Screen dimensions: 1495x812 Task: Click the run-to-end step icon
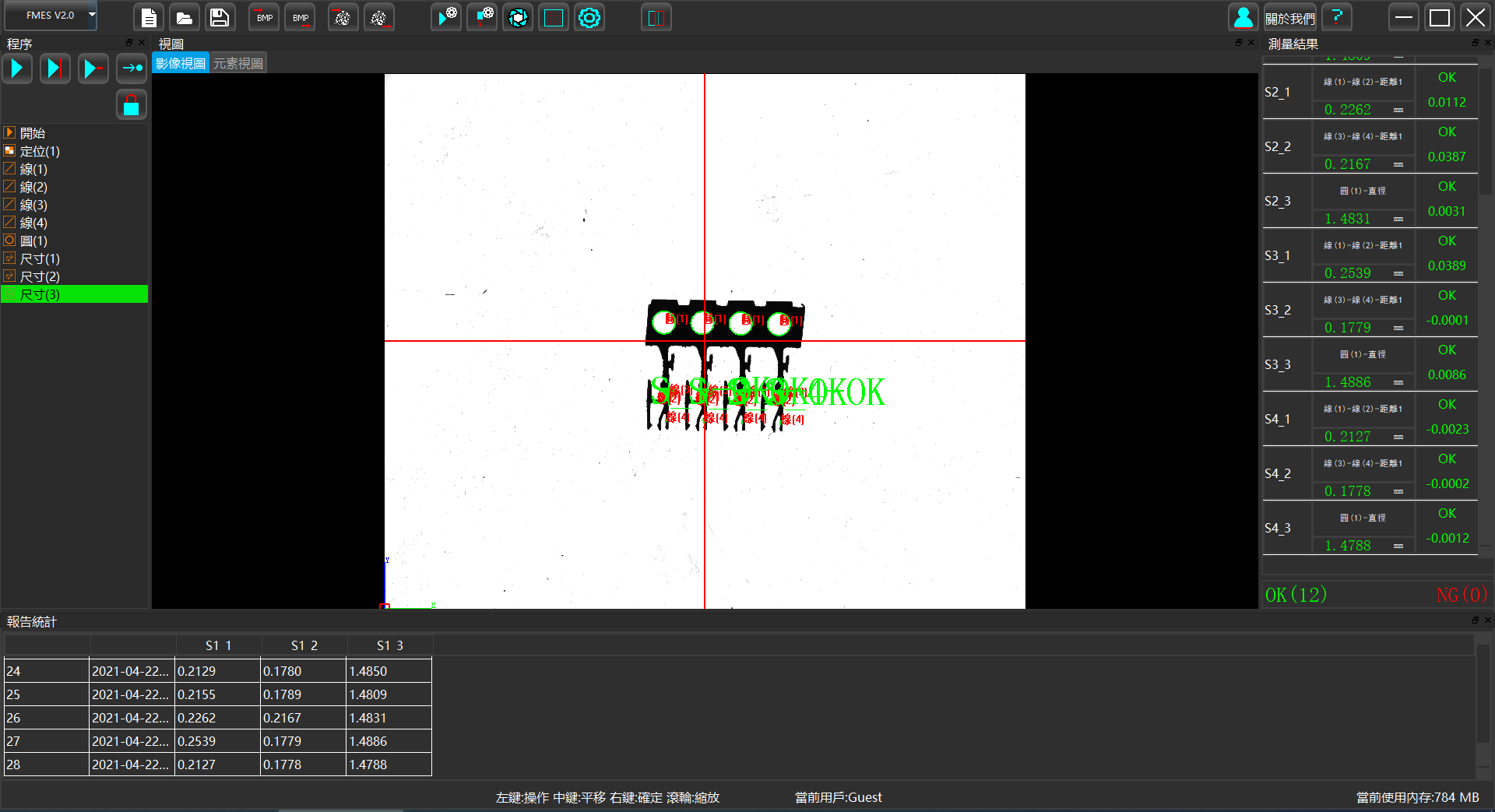coord(55,69)
